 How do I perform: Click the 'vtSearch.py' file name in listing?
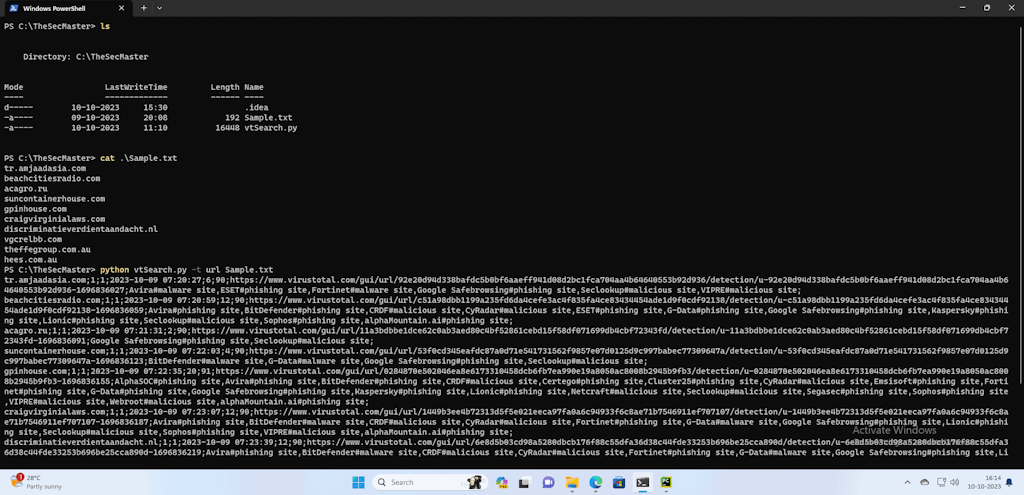point(270,128)
